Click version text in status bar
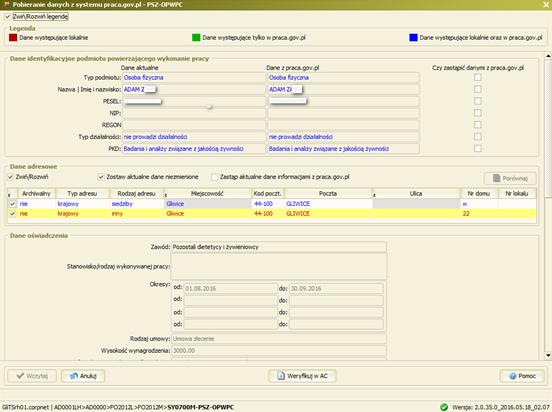Screen dimensions: 552x412 pos(501,407)
